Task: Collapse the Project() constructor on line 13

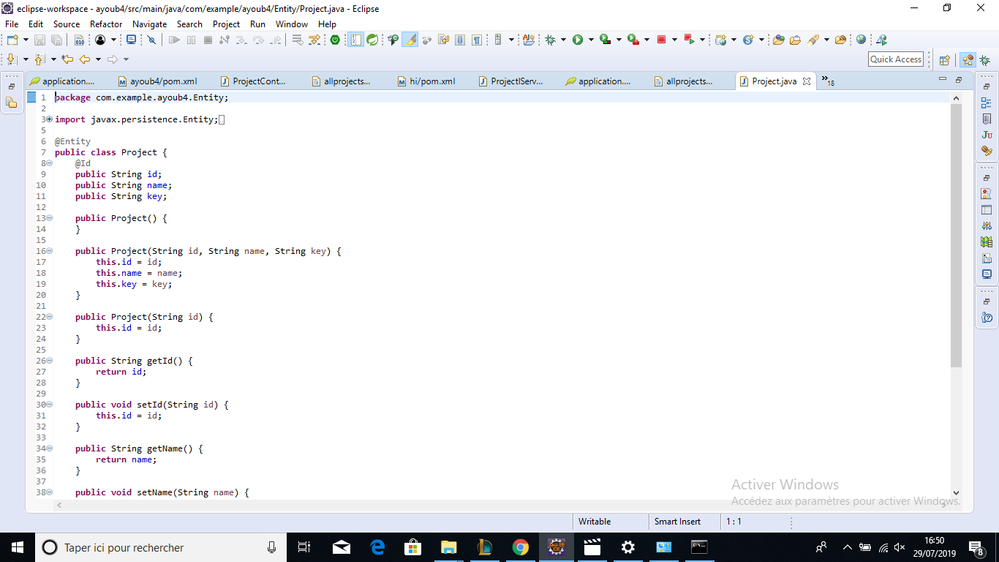Action: [x=50, y=218]
